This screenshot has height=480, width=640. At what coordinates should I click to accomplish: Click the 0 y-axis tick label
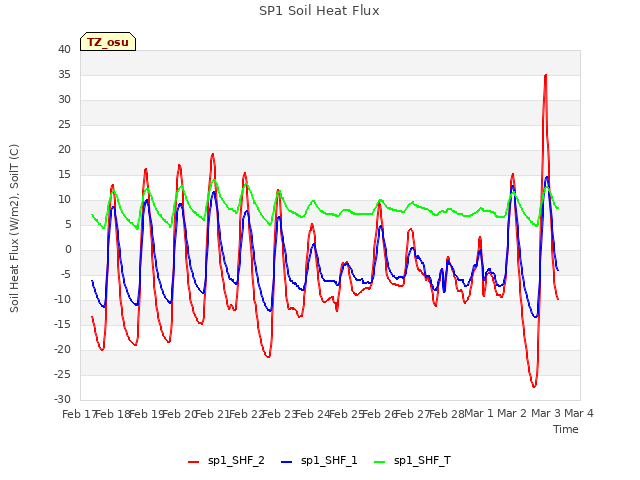68,249
